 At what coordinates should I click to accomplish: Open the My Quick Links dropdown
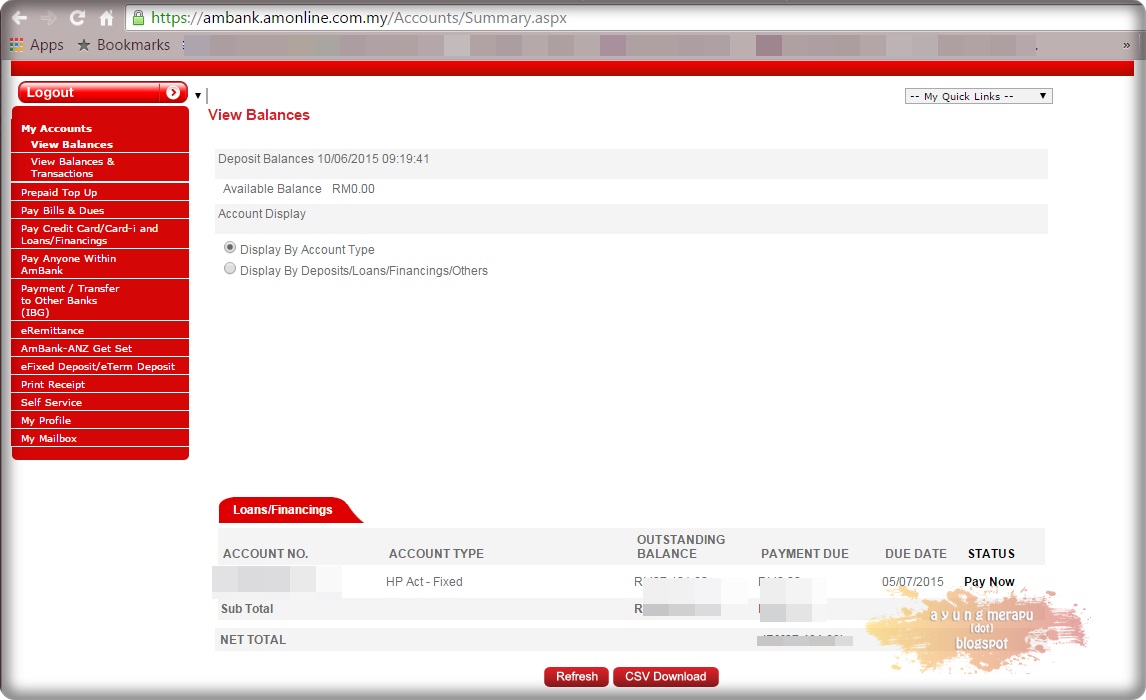point(978,96)
